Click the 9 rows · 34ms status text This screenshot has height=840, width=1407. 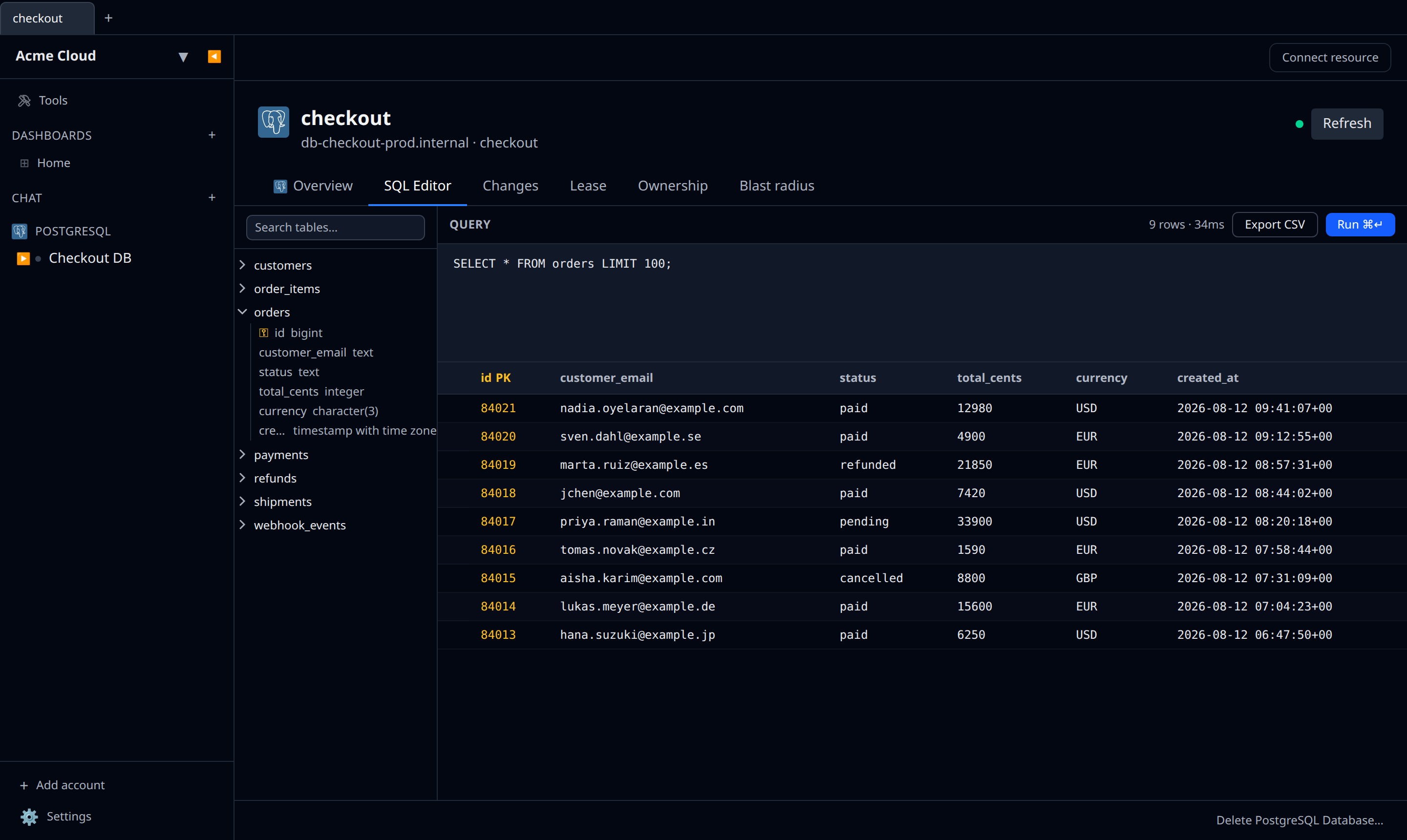(x=1186, y=225)
